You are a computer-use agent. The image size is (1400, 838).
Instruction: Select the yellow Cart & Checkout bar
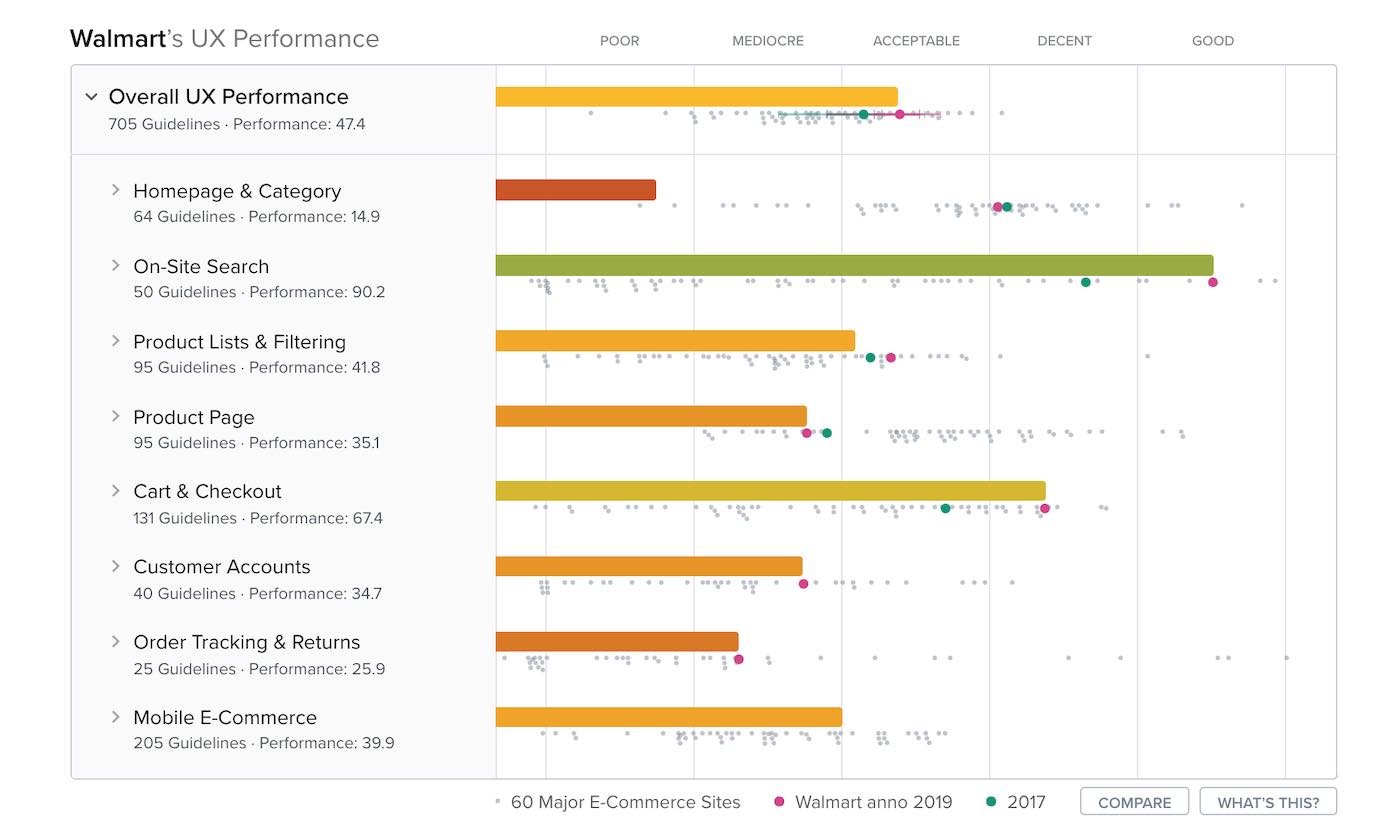click(770, 491)
